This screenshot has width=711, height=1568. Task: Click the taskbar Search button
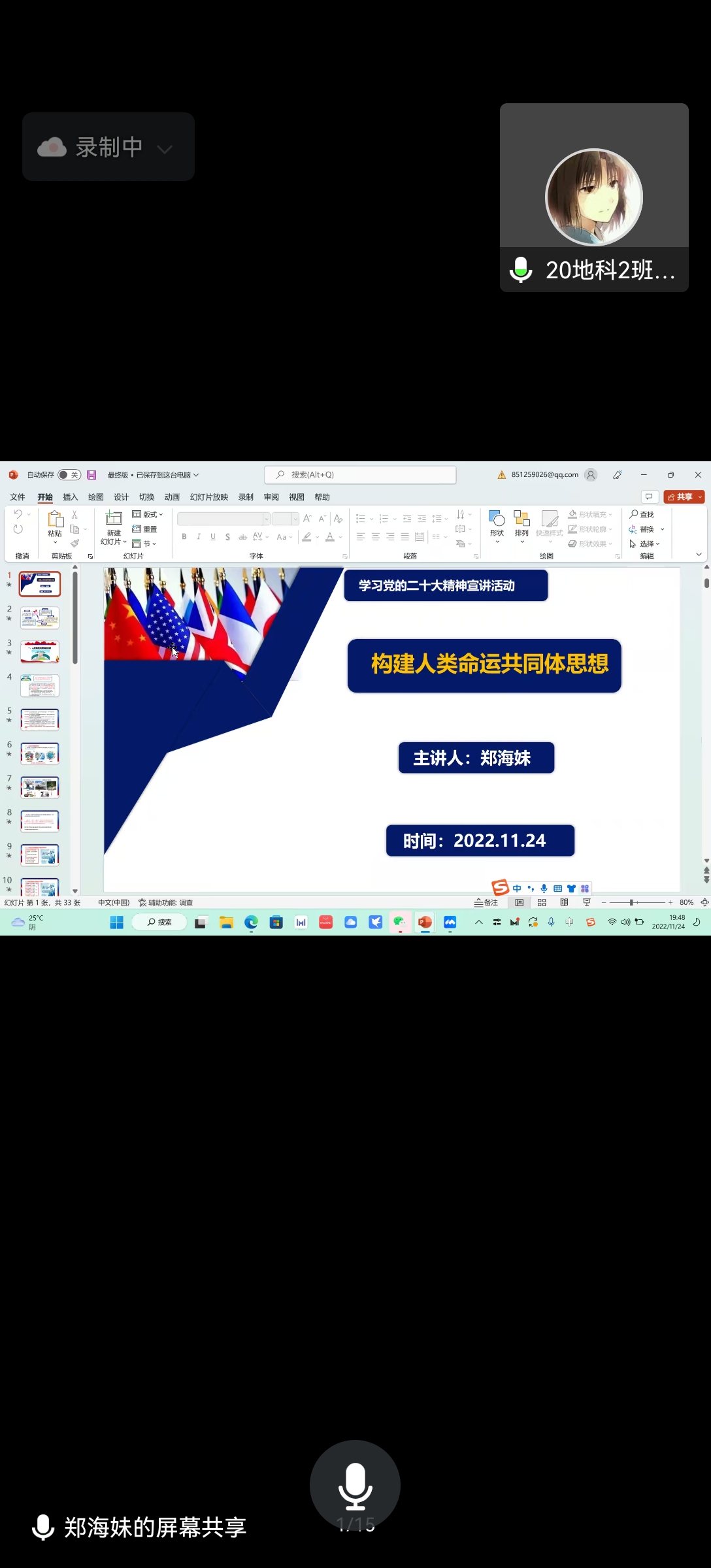(159, 922)
